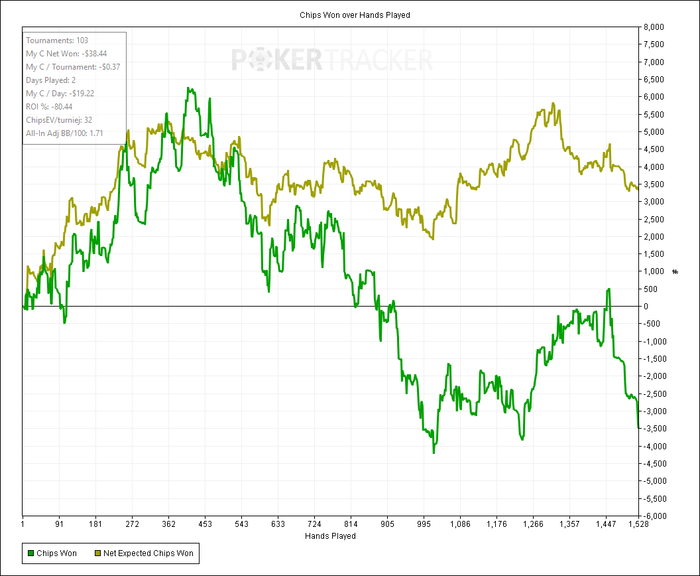700x576 pixels.
Task: Click the y-axis value 8,000
Action: click(654, 27)
